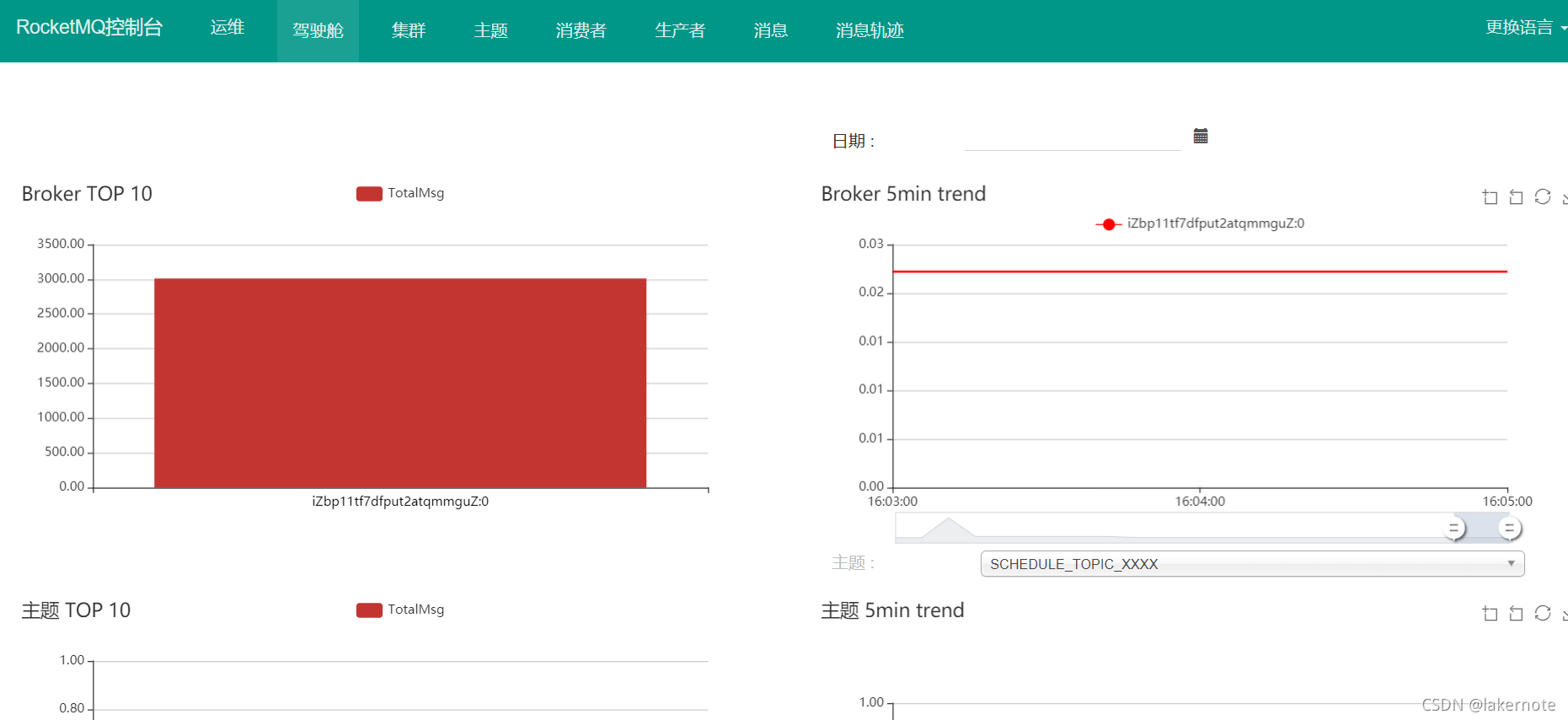Restore the Broker 5min trend chart
Image resolution: width=1568 pixels, height=720 pixels.
(1543, 196)
